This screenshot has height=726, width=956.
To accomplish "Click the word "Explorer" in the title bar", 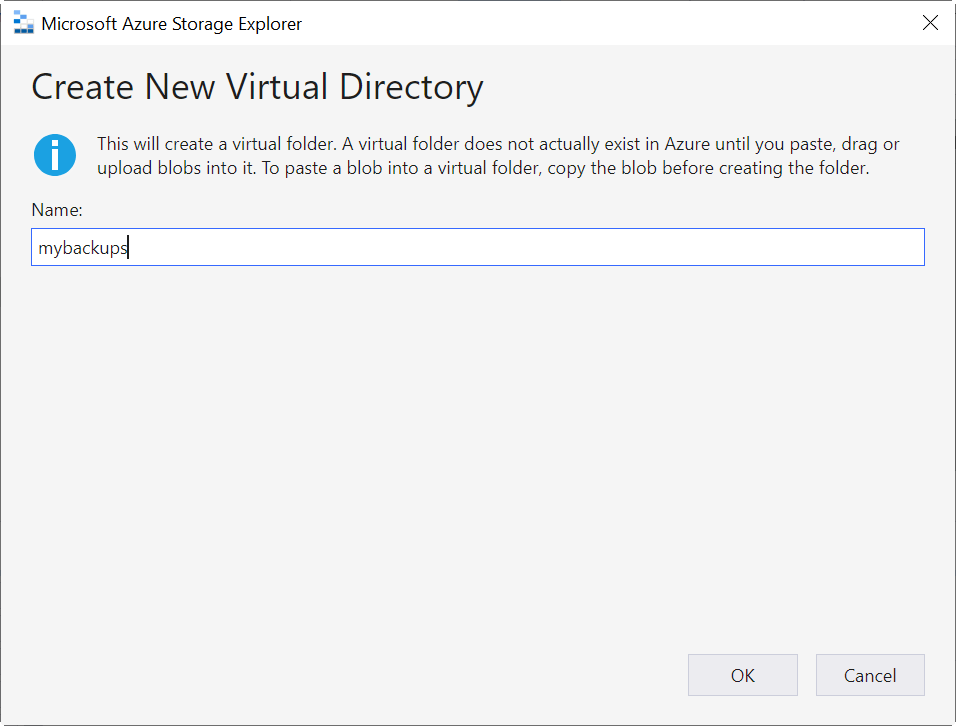I will click(268, 23).
